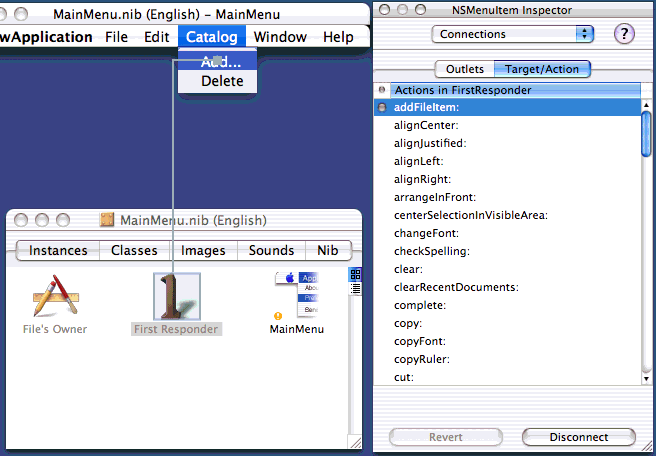Switch nib window to icon grid view
The height and width of the screenshot is (456, 656).
(x=355, y=274)
